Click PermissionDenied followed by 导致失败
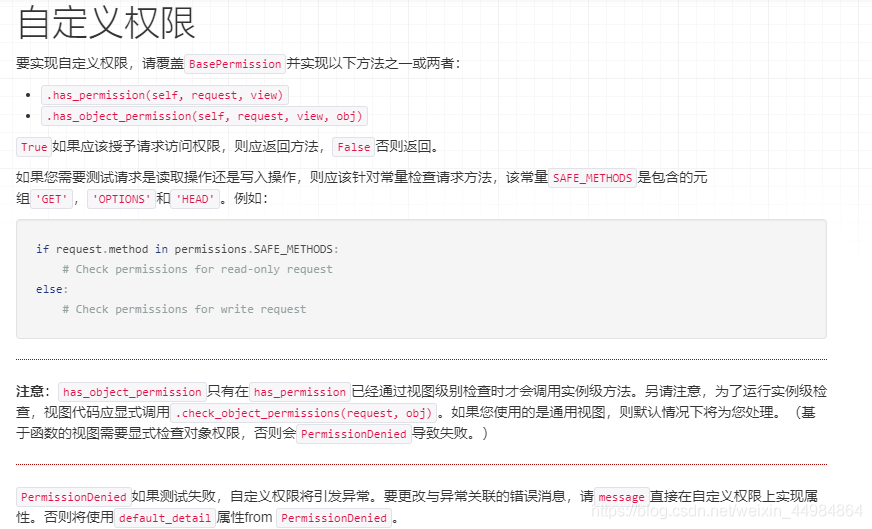Screen dimensions: 872x529 point(354,434)
